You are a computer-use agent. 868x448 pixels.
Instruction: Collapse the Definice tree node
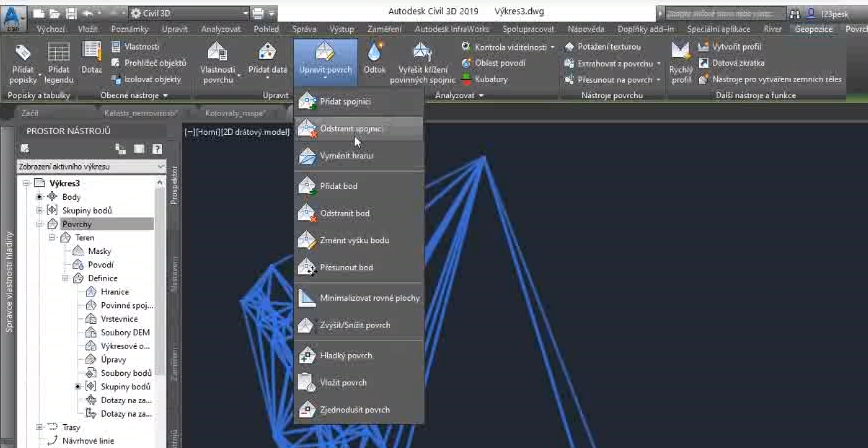click(65, 278)
